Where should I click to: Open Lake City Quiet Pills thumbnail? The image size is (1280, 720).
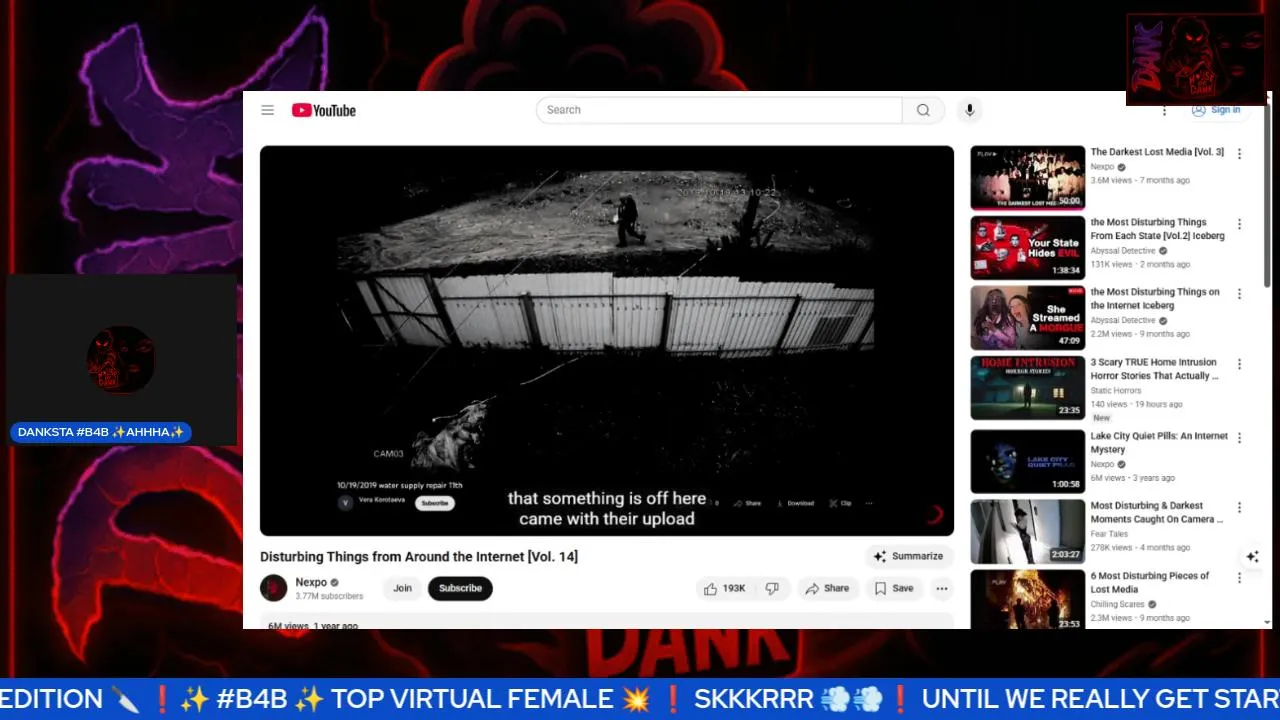(1027, 462)
